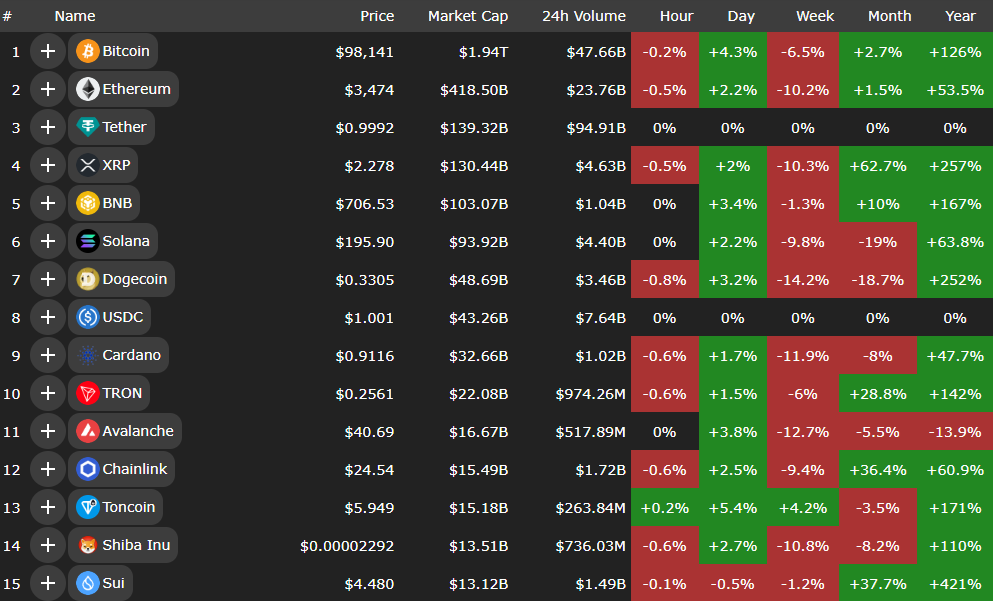Image resolution: width=993 pixels, height=601 pixels.
Task: Click Sui's green +421% year cell
Action: 955,583
